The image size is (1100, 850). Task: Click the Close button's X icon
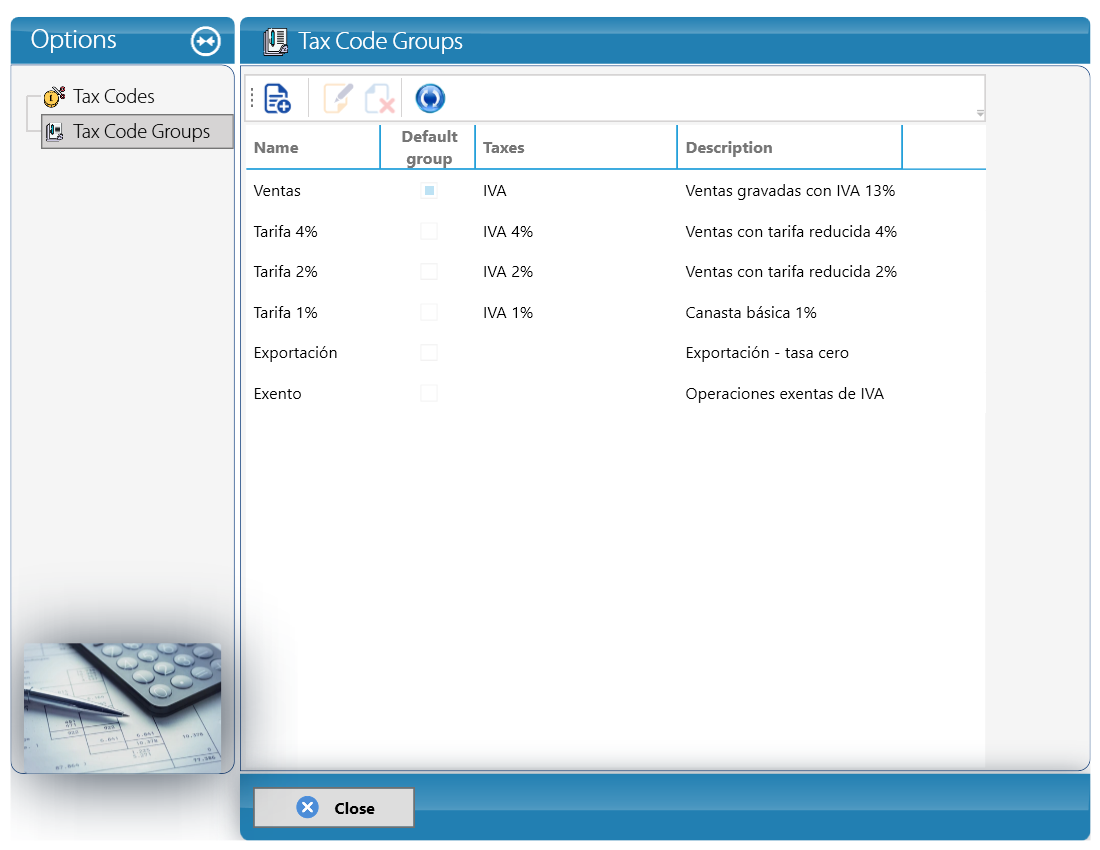tap(307, 807)
